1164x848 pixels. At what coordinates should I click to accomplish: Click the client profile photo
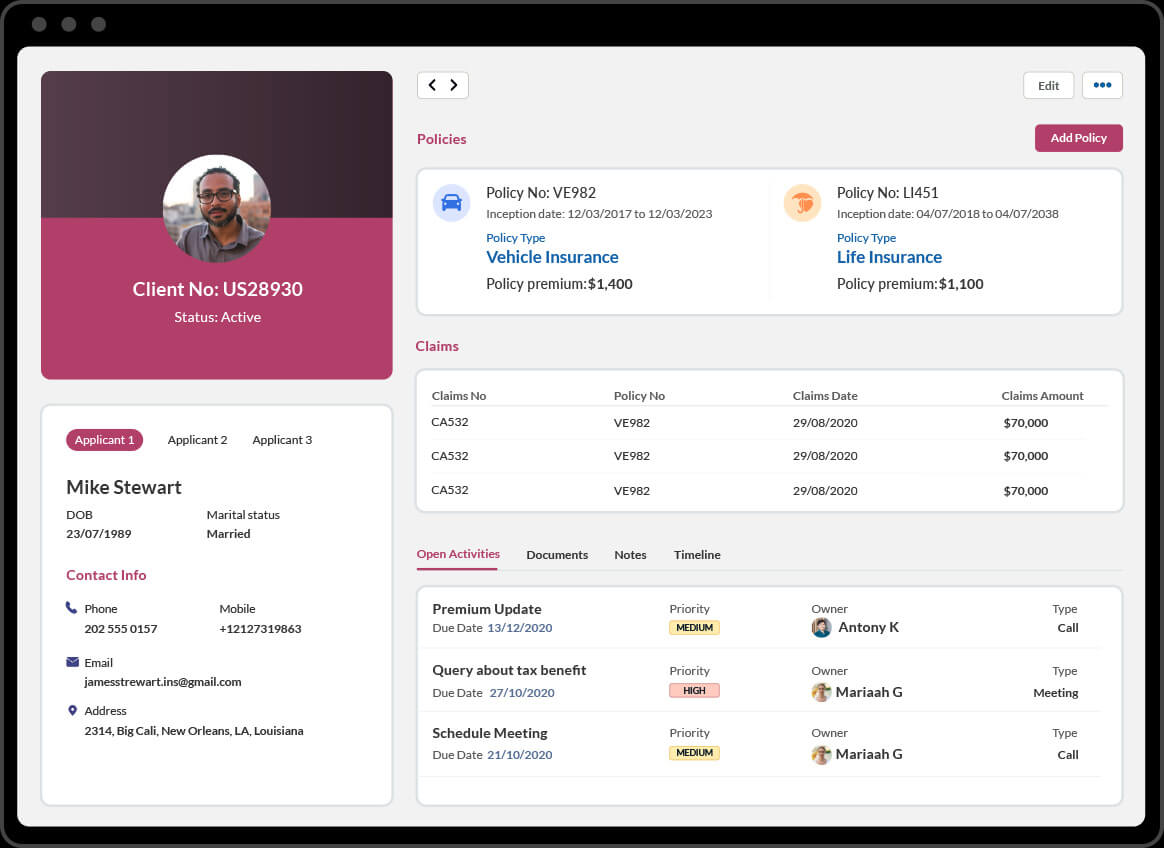[216, 208]
